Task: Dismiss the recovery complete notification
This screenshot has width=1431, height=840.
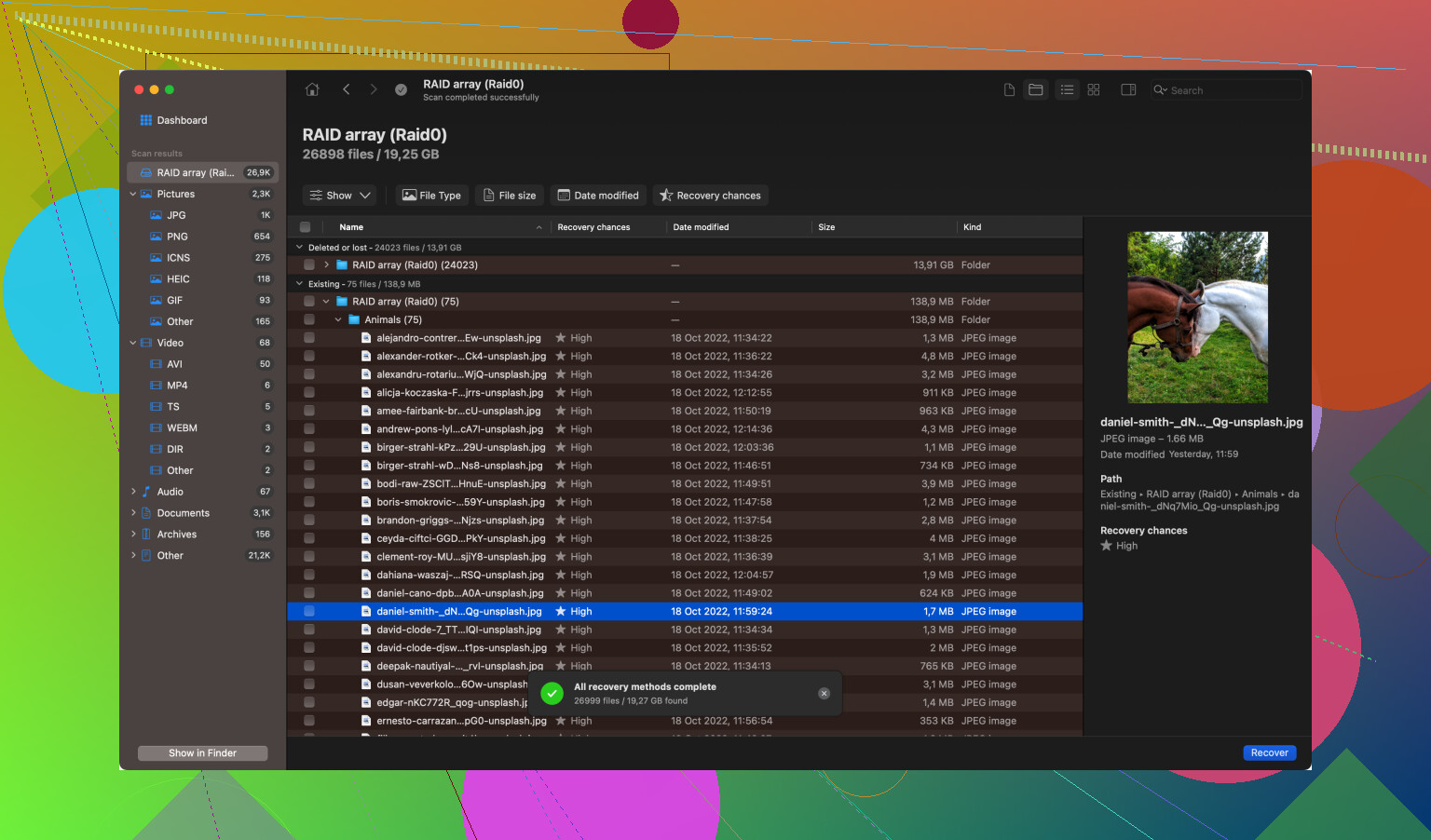Action: click(x=824, y=693)
